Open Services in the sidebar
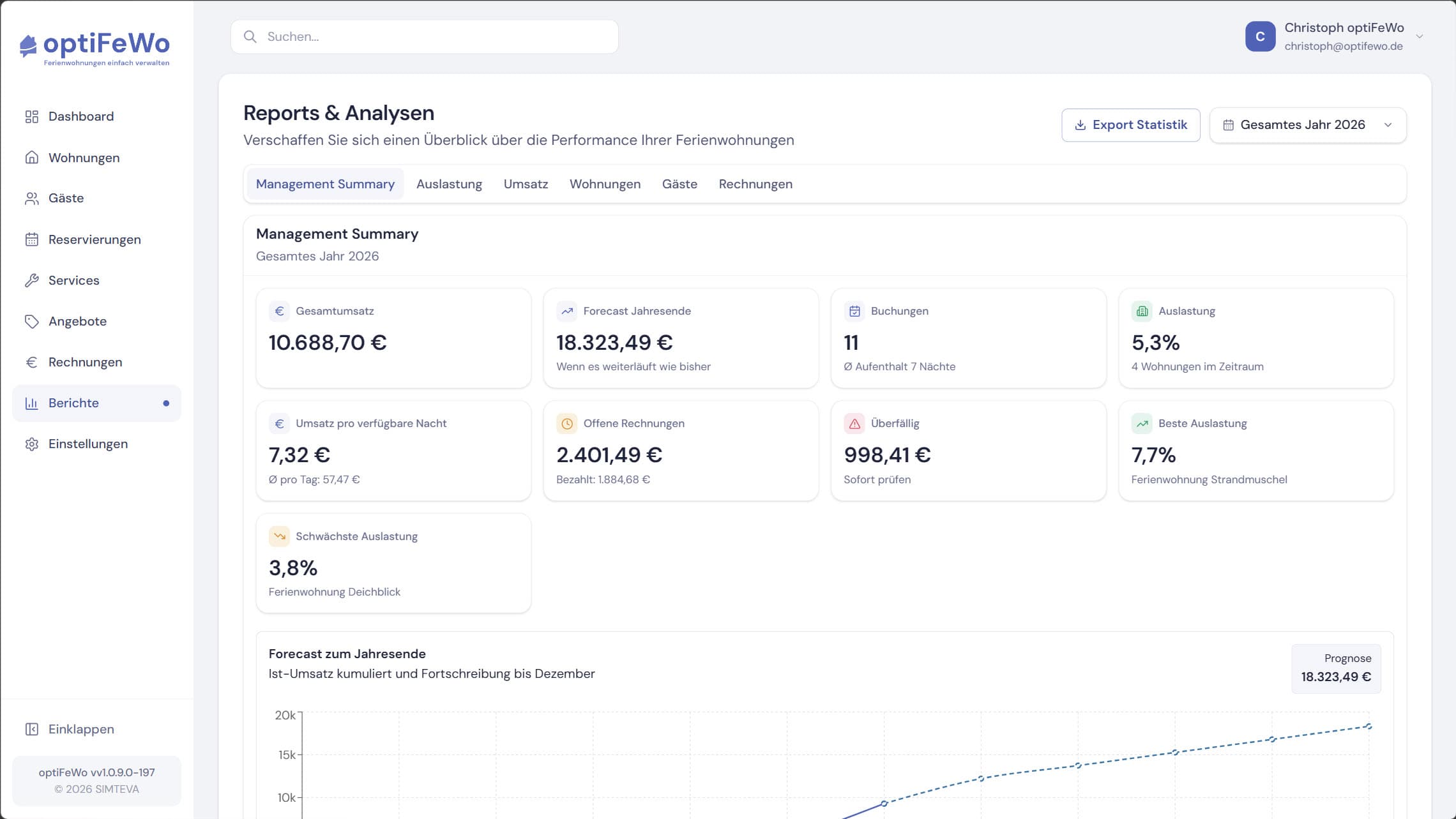This screenshot has height=819, width=1456. [97, 280]
